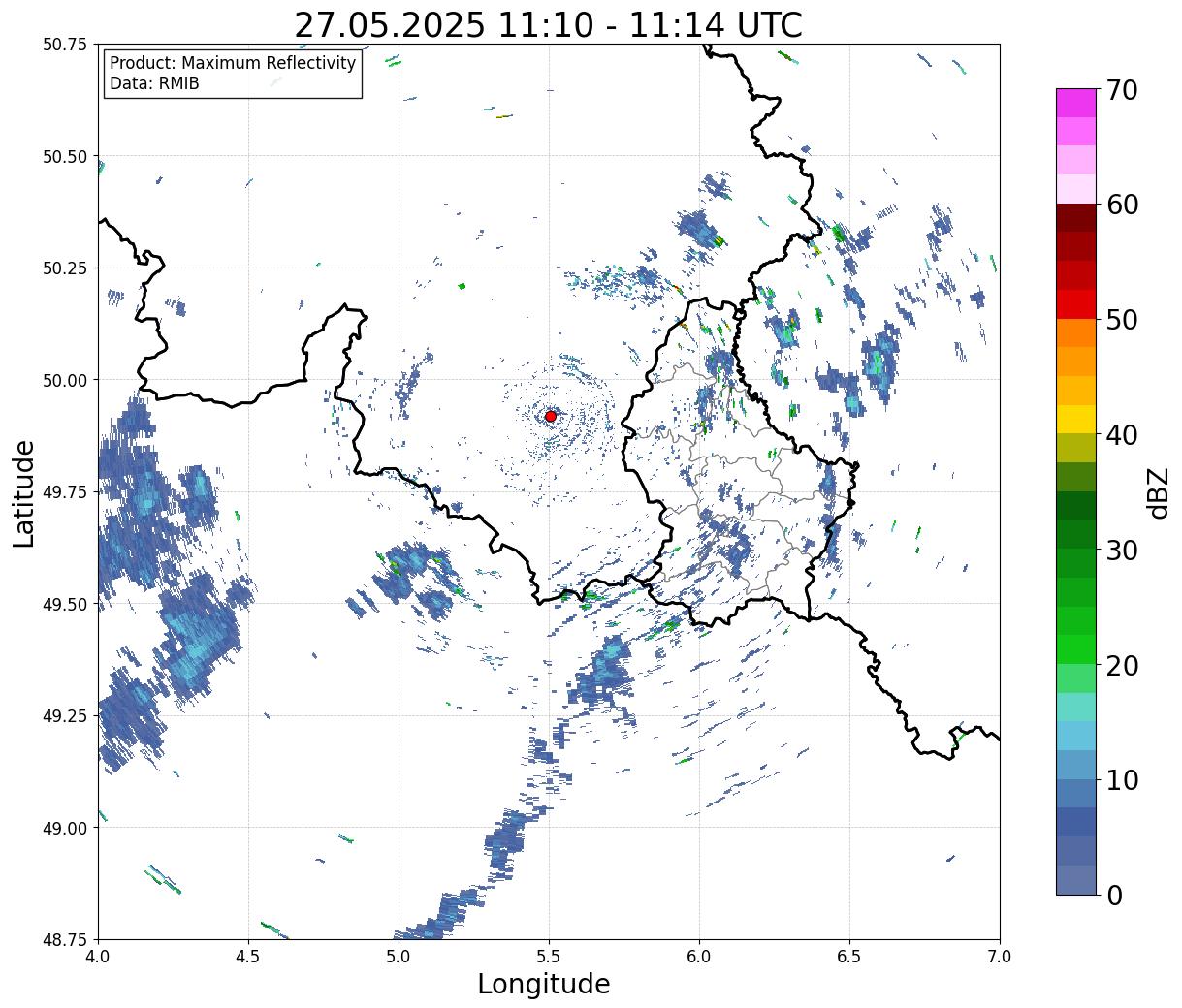
Task: Click the magenta 70 dBZ colorbar segment
Action: coord(1076,103)
